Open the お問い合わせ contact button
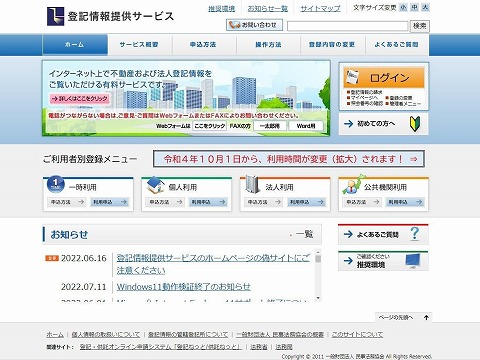480x360 pixels. 254,25
